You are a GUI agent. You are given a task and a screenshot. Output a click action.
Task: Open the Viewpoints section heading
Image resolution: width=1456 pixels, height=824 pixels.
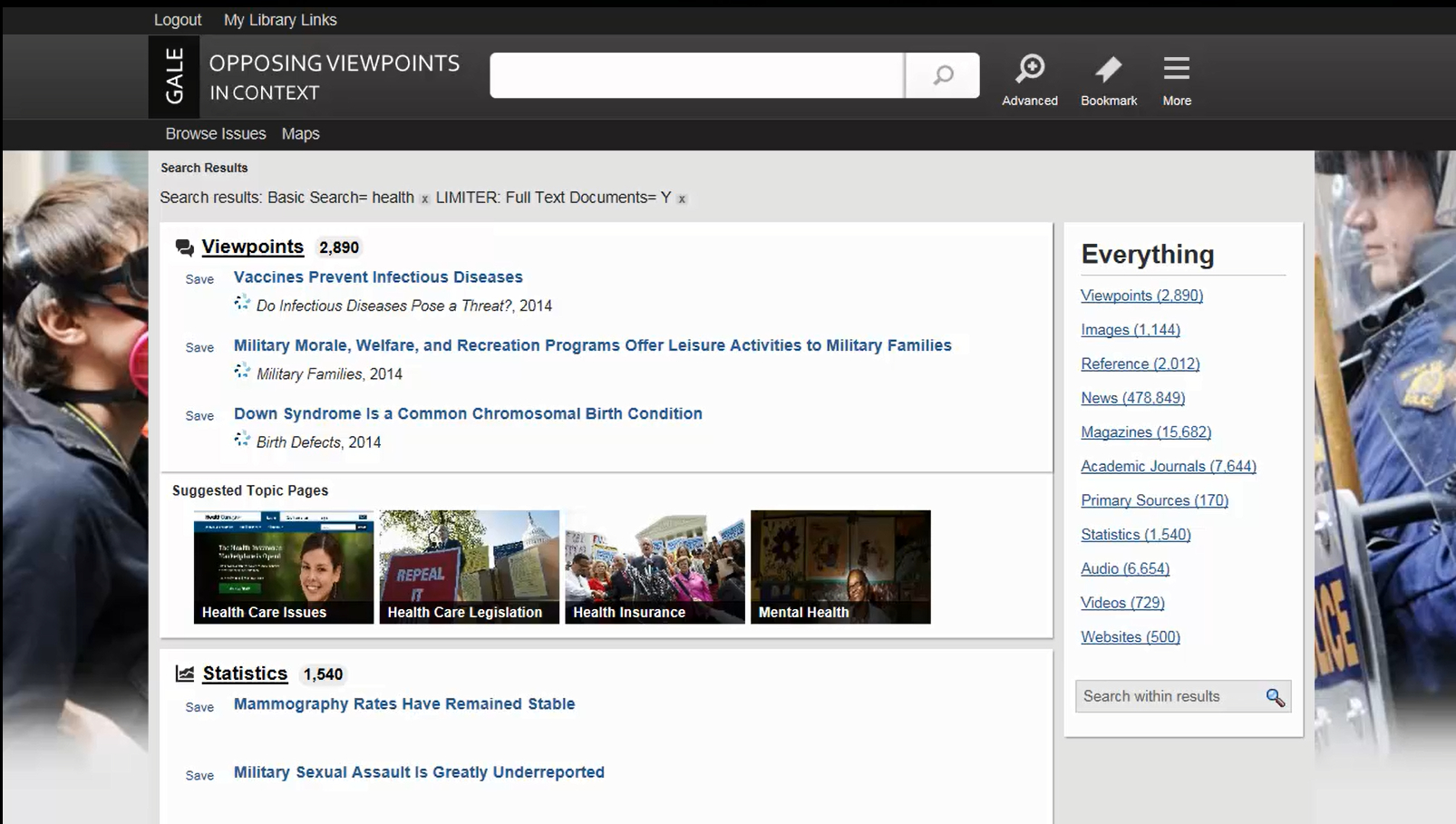tap(253, 247)
